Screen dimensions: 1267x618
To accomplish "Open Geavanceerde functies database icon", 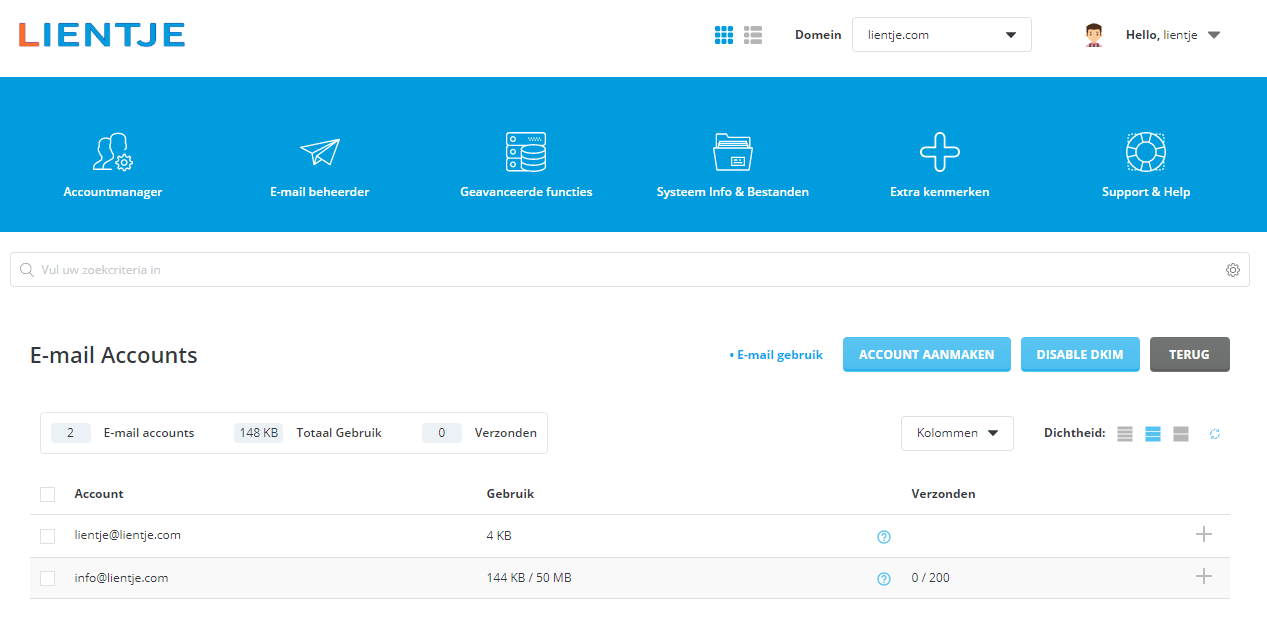I will tap(526, 153).
